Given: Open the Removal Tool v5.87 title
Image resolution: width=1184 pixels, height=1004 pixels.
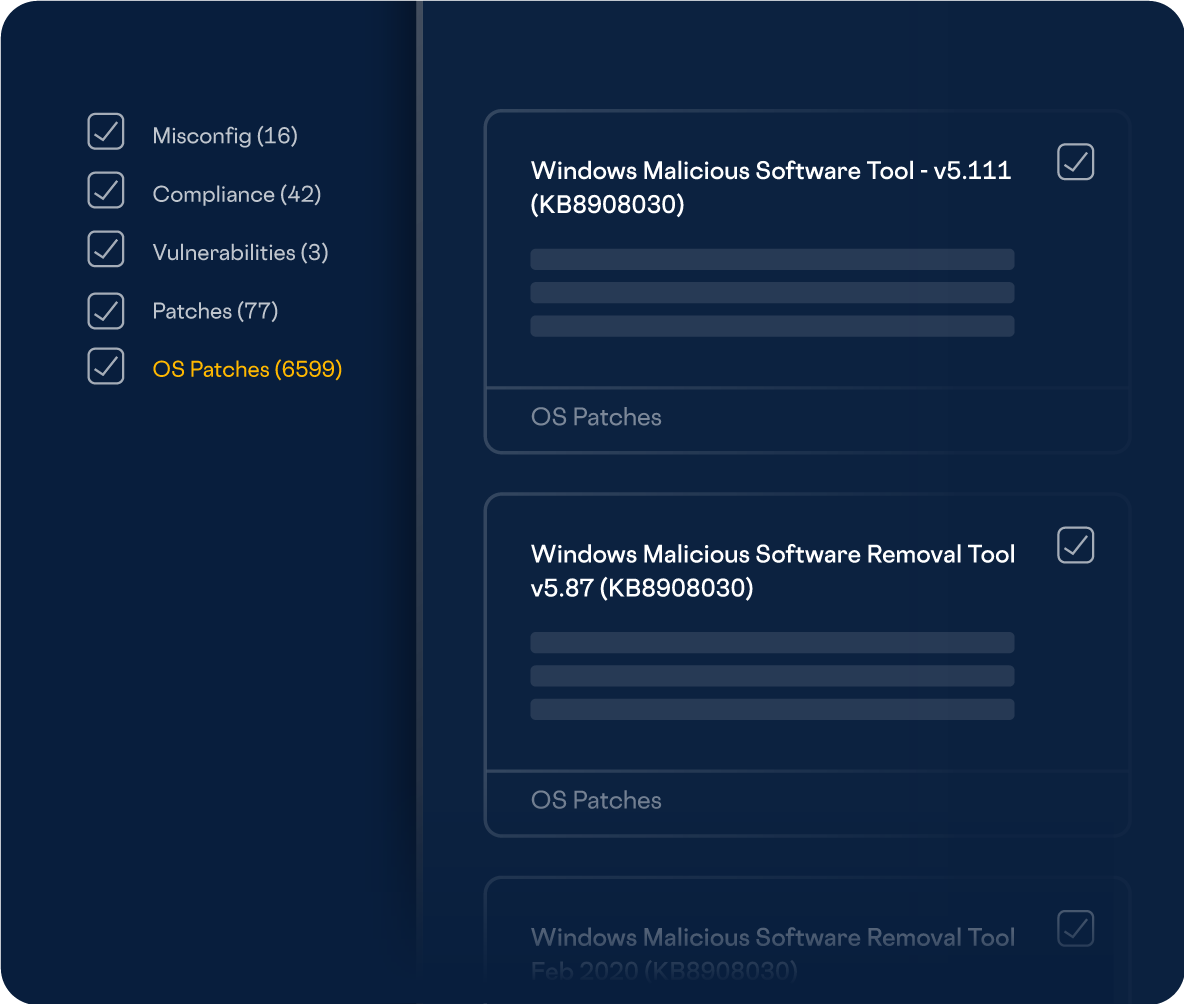Looking at the screenshot, I should tap(772, 570).
